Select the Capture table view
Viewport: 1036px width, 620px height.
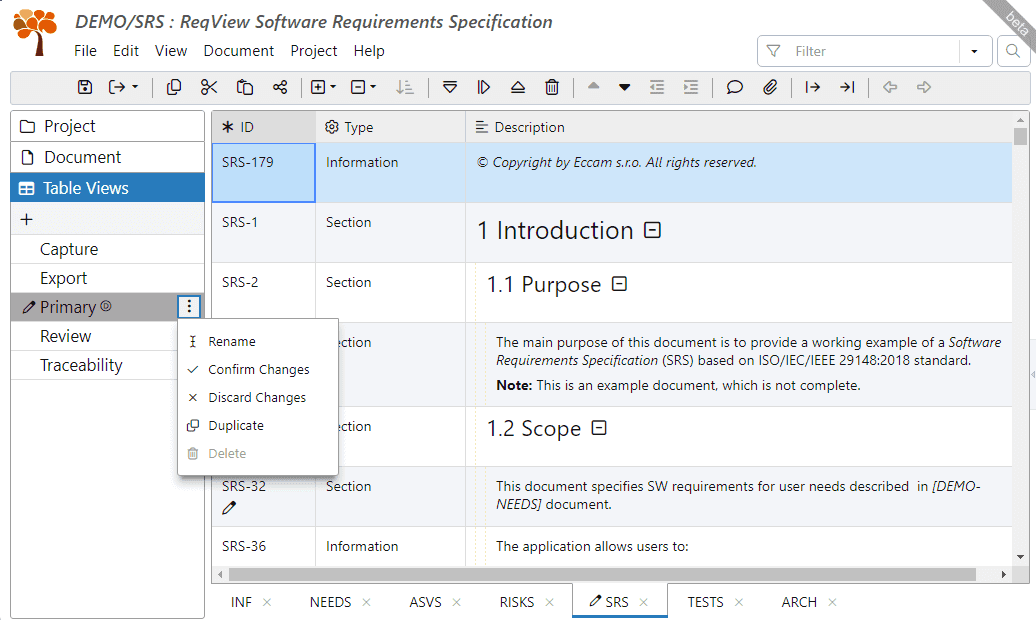[108, 249]
